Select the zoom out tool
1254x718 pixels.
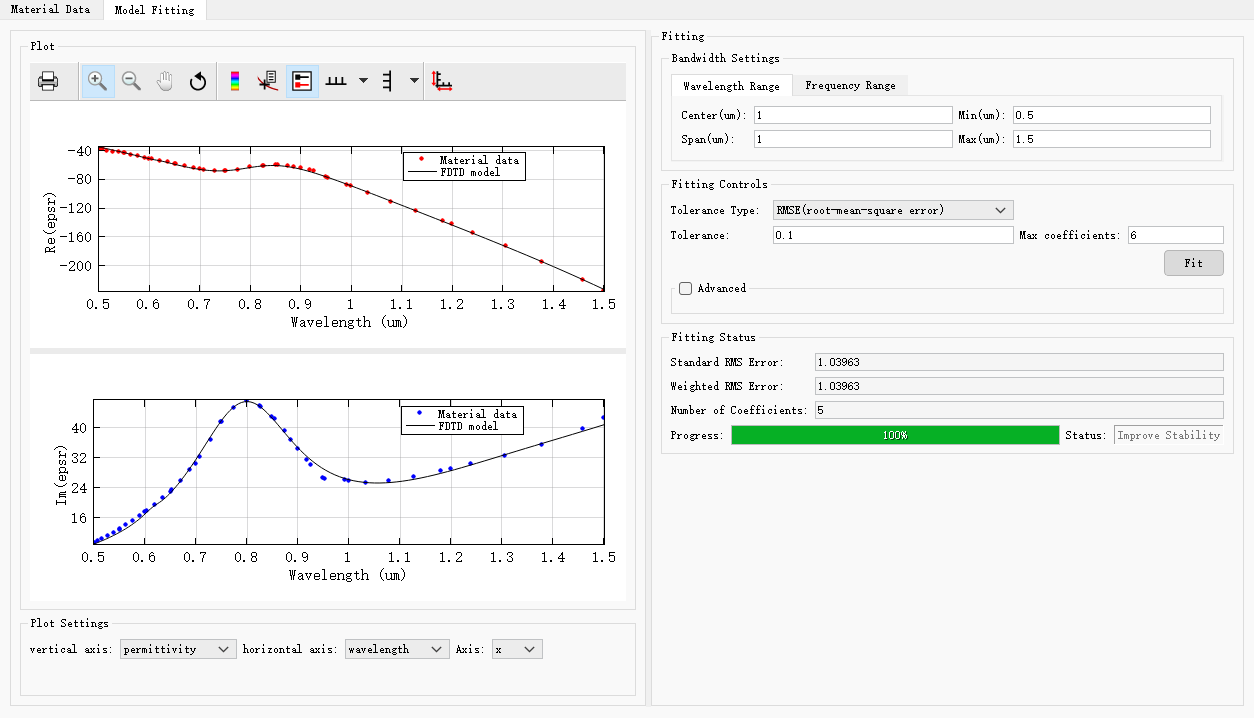click(x=131, y=82)
